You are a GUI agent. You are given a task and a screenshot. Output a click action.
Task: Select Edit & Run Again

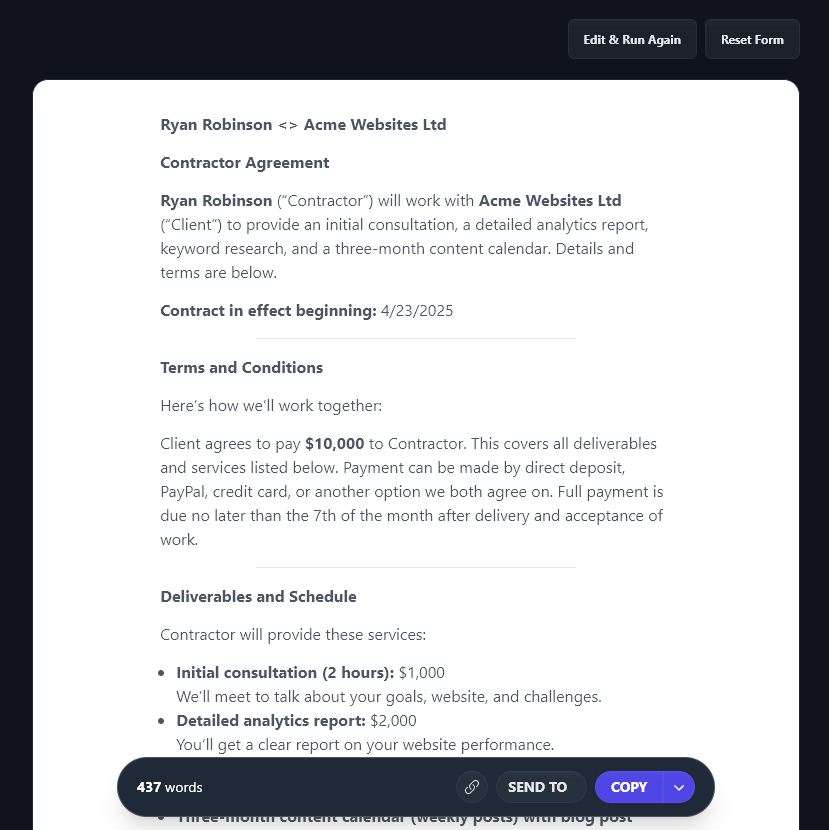pyautogui.click(x=632, y=39)
